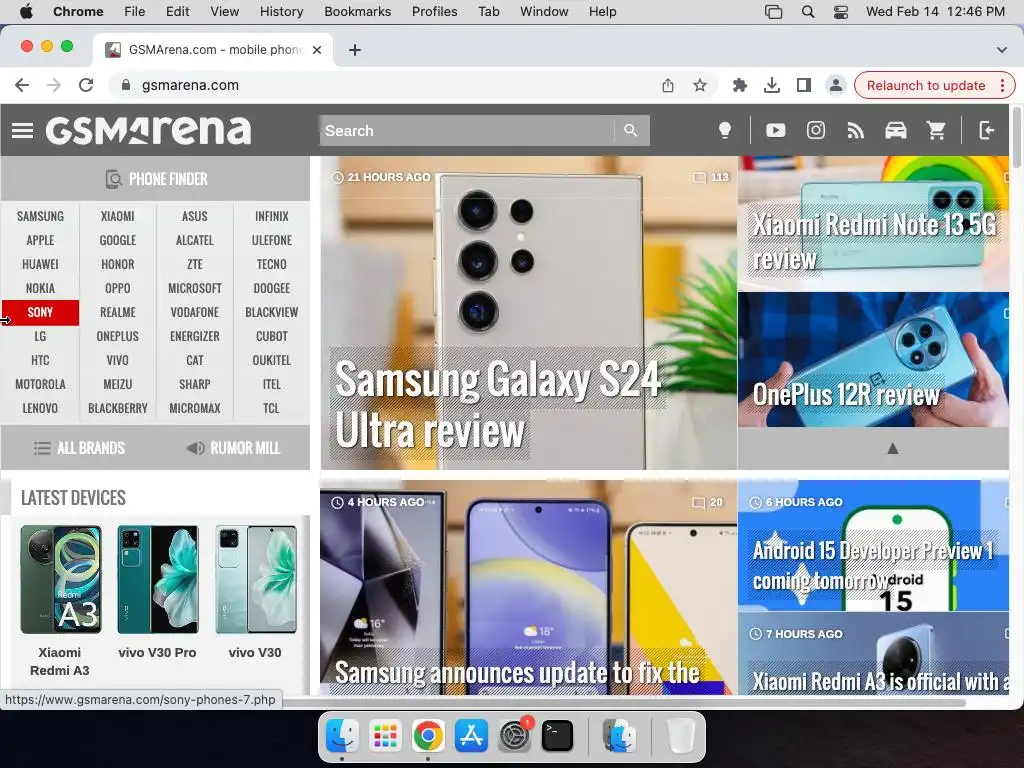This screenshot has height=768, width=1024.
Task: Open Terminal from the dock
Action: tap(558, 736)
